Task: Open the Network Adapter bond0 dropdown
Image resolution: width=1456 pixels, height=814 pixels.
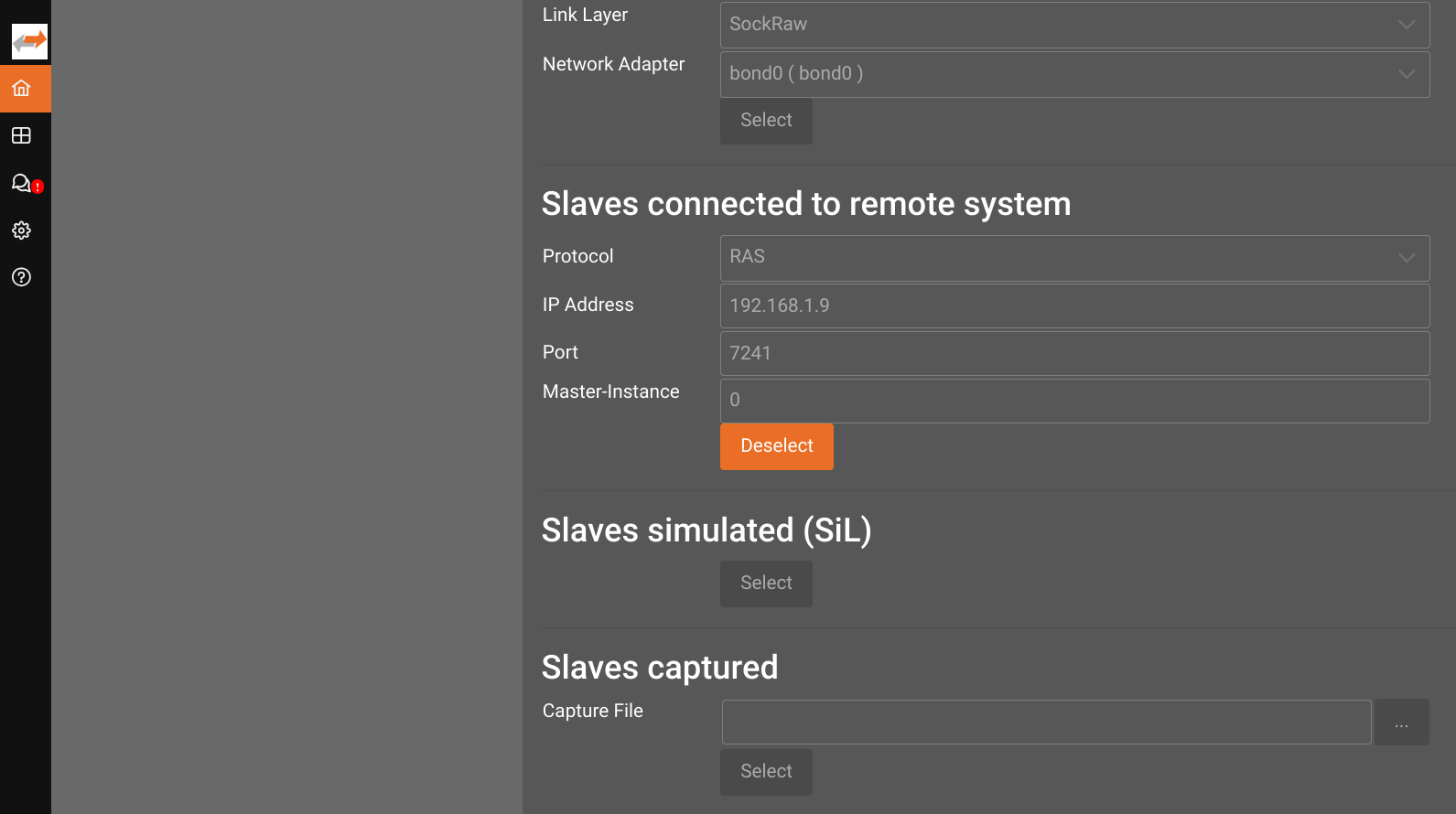Action: click(1074, 74)
